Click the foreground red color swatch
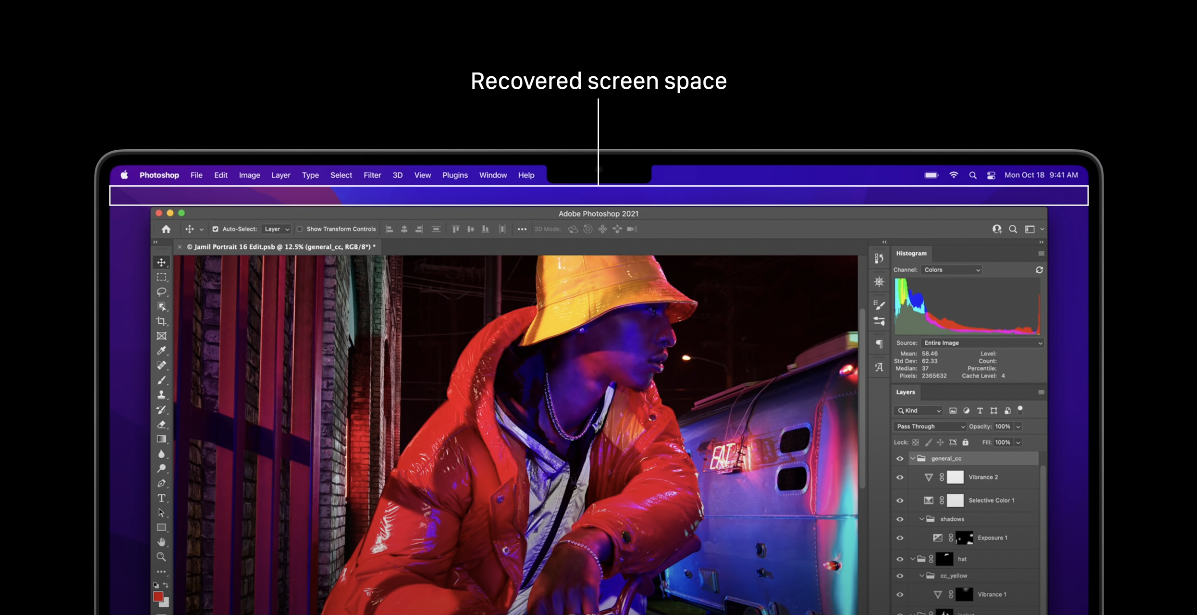 coord(158,596)
